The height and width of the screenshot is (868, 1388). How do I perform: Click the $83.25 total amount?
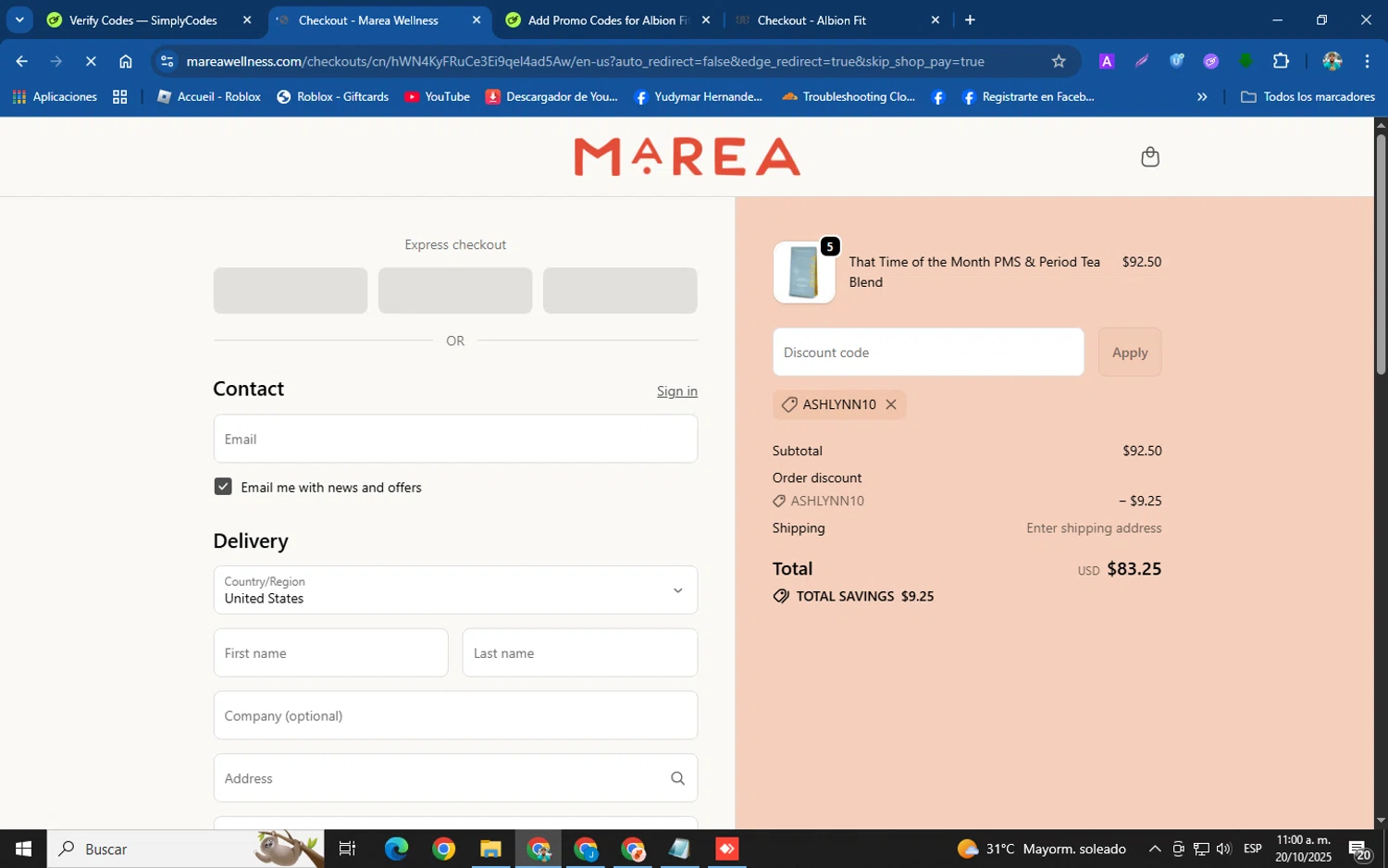(x=1134, y=568)
